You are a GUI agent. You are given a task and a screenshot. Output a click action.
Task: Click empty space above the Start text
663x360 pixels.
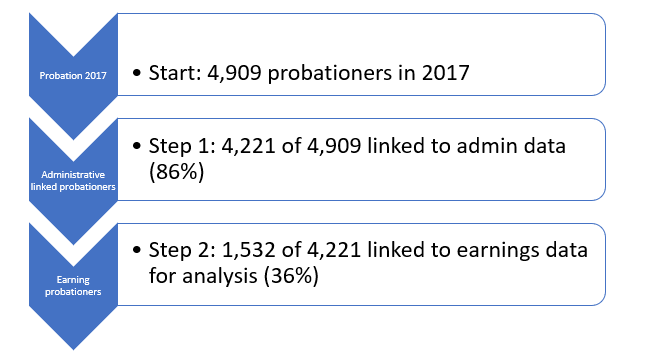pos(359,36)
